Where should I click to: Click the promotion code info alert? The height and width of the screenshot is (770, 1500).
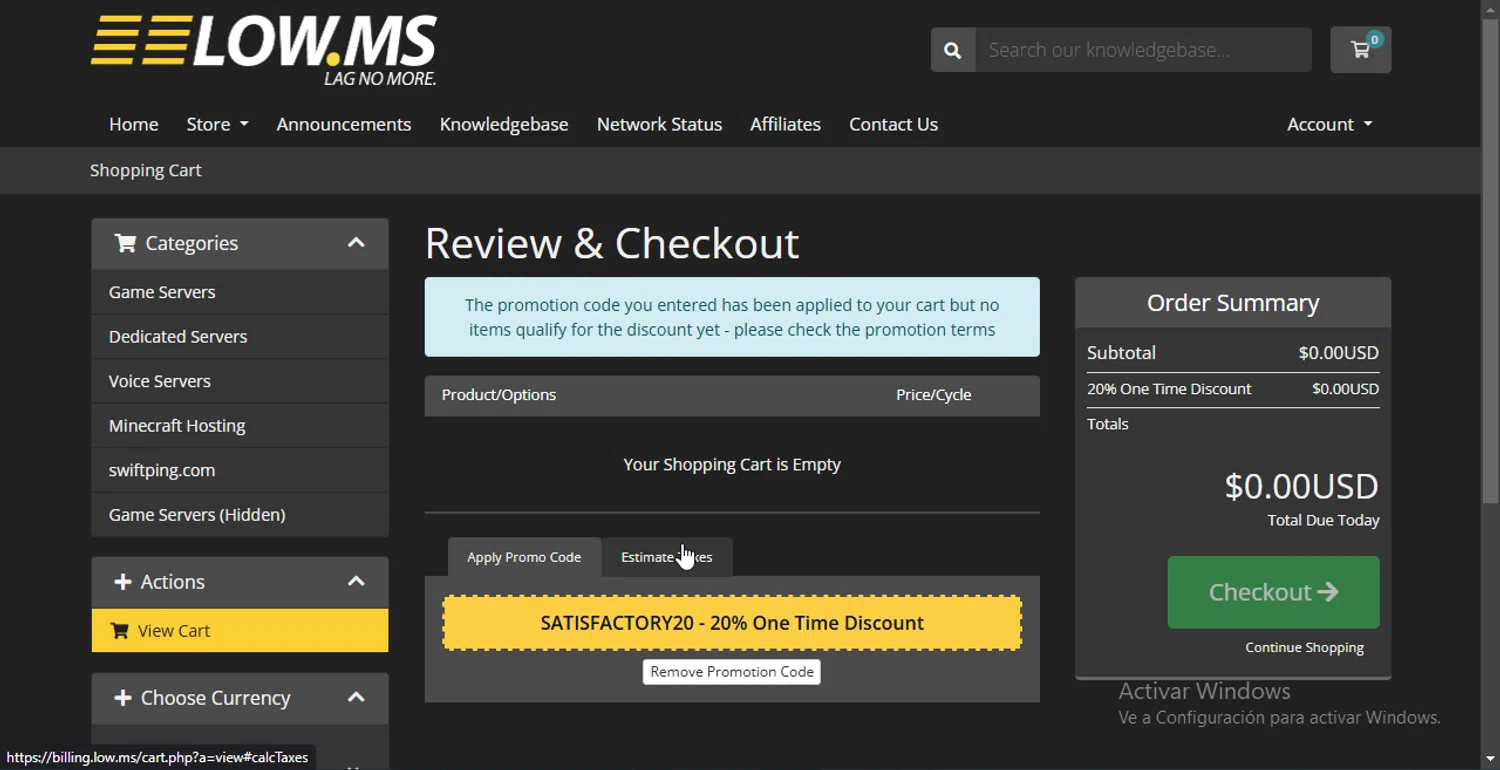point(732,317)
